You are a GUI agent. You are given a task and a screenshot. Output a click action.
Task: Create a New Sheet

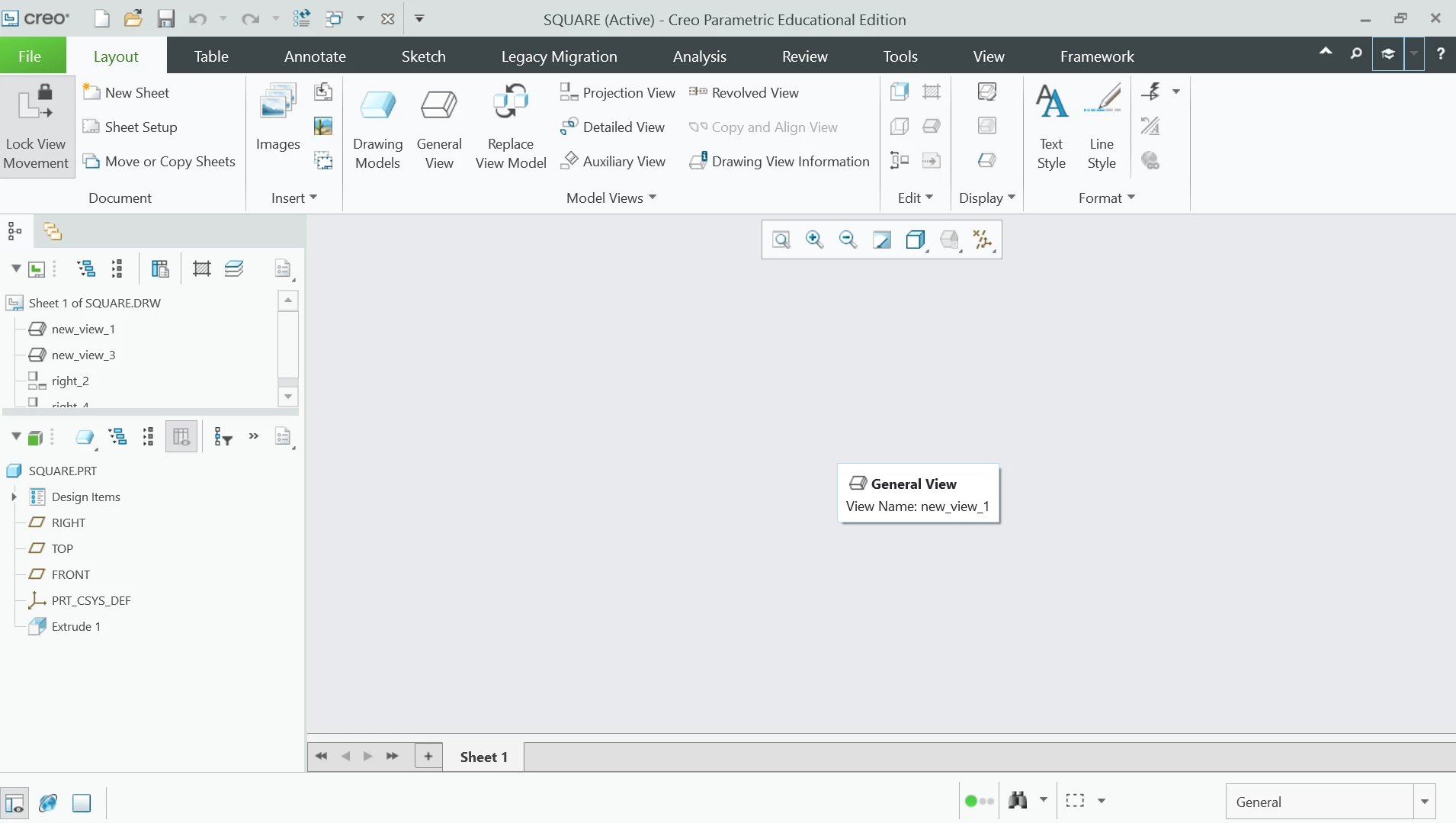(127, 92)
